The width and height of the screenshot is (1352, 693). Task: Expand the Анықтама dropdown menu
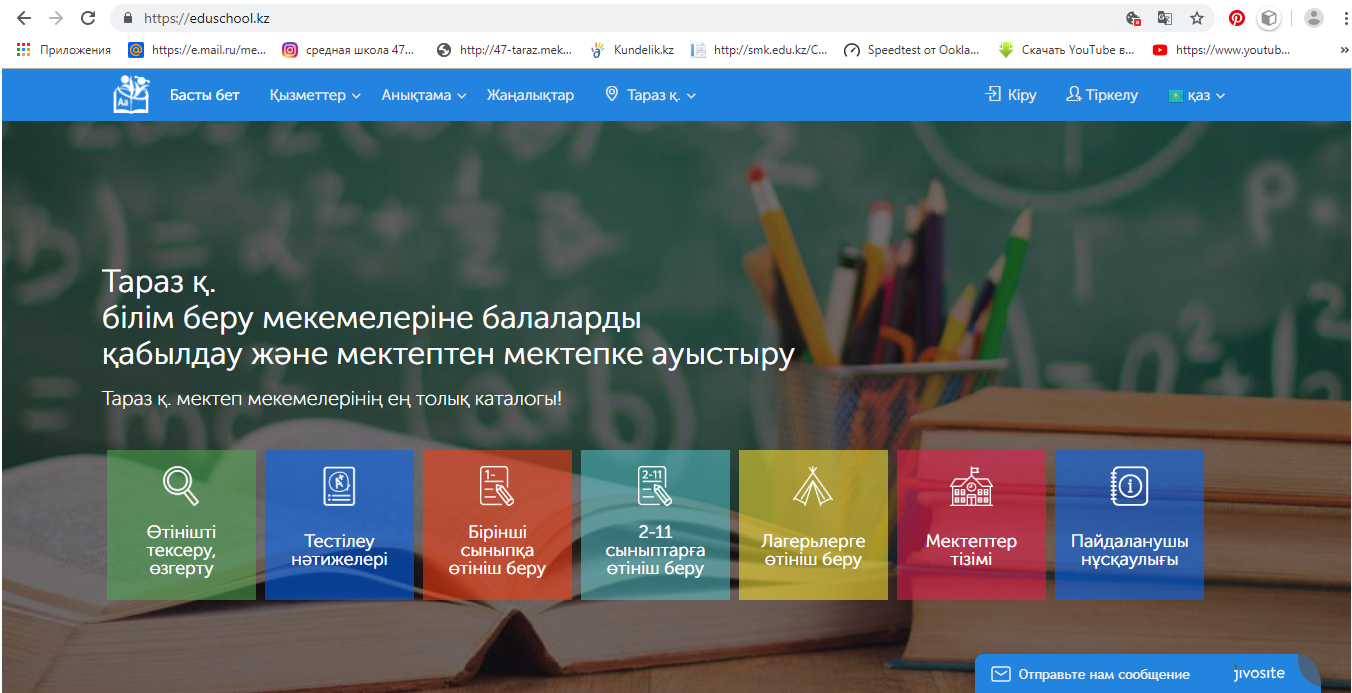pyautogui.click(x=424, y=95)
